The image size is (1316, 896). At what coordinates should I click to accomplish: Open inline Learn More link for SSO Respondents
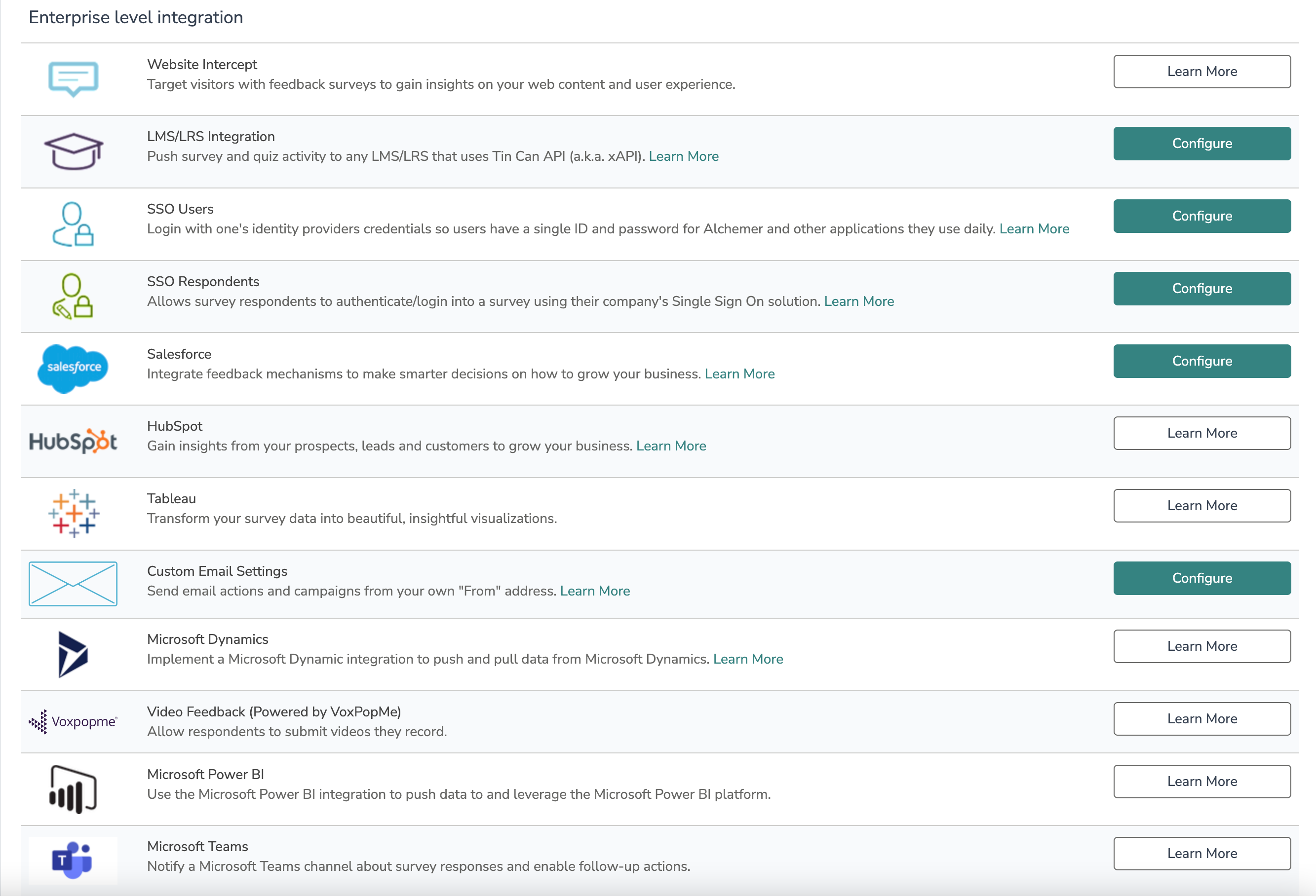(x=859, y=301)
